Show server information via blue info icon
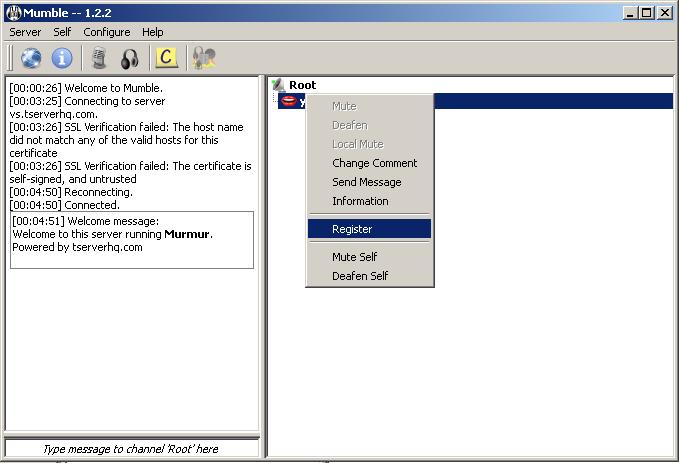This screenshot has height=463, width=679. coord(62,58)
